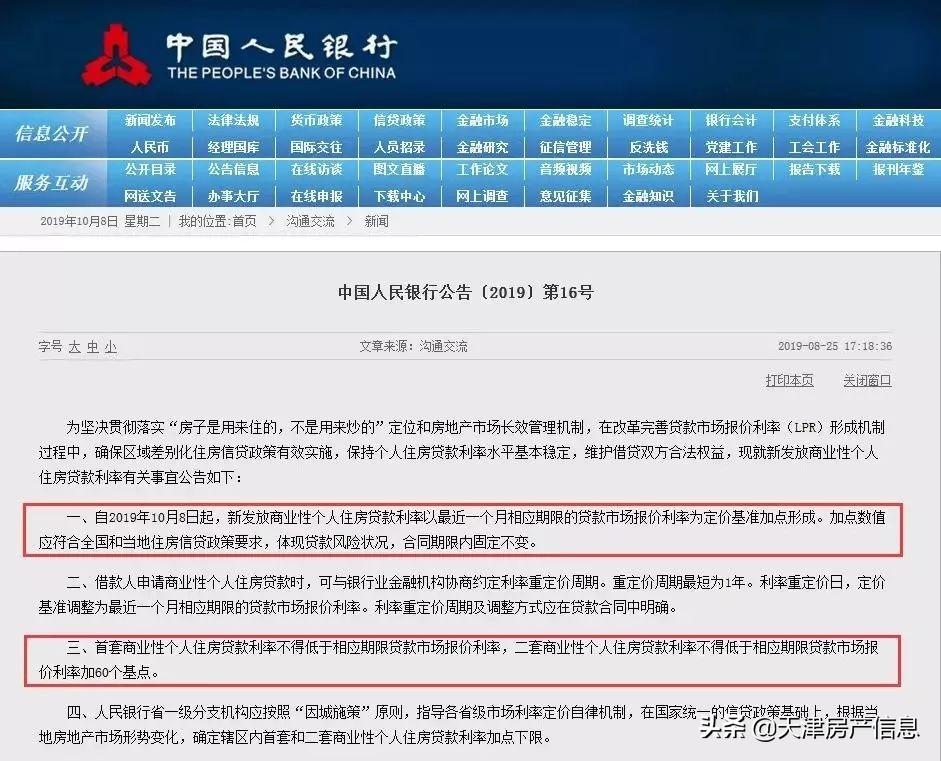Open 市场动态 navigation link

click(x=648, y=170)
